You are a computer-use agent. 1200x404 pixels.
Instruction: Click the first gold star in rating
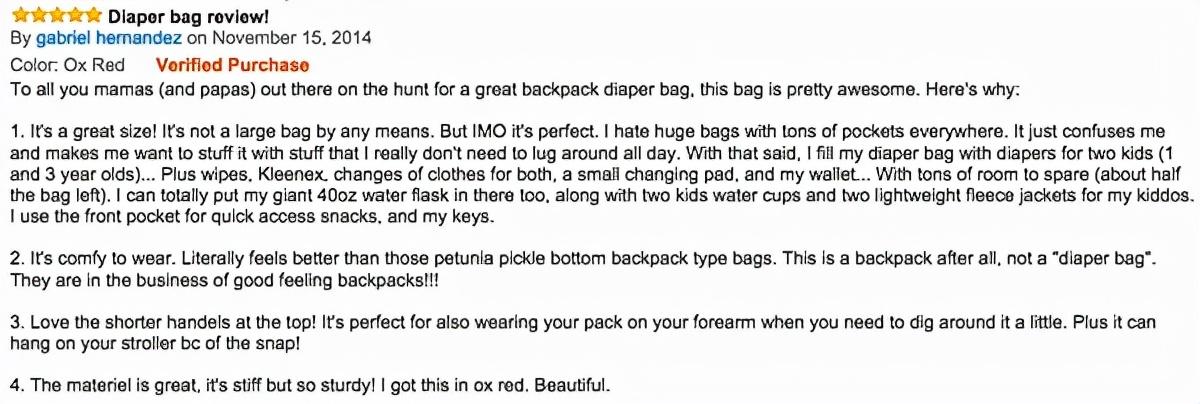[x=18, y=14]
